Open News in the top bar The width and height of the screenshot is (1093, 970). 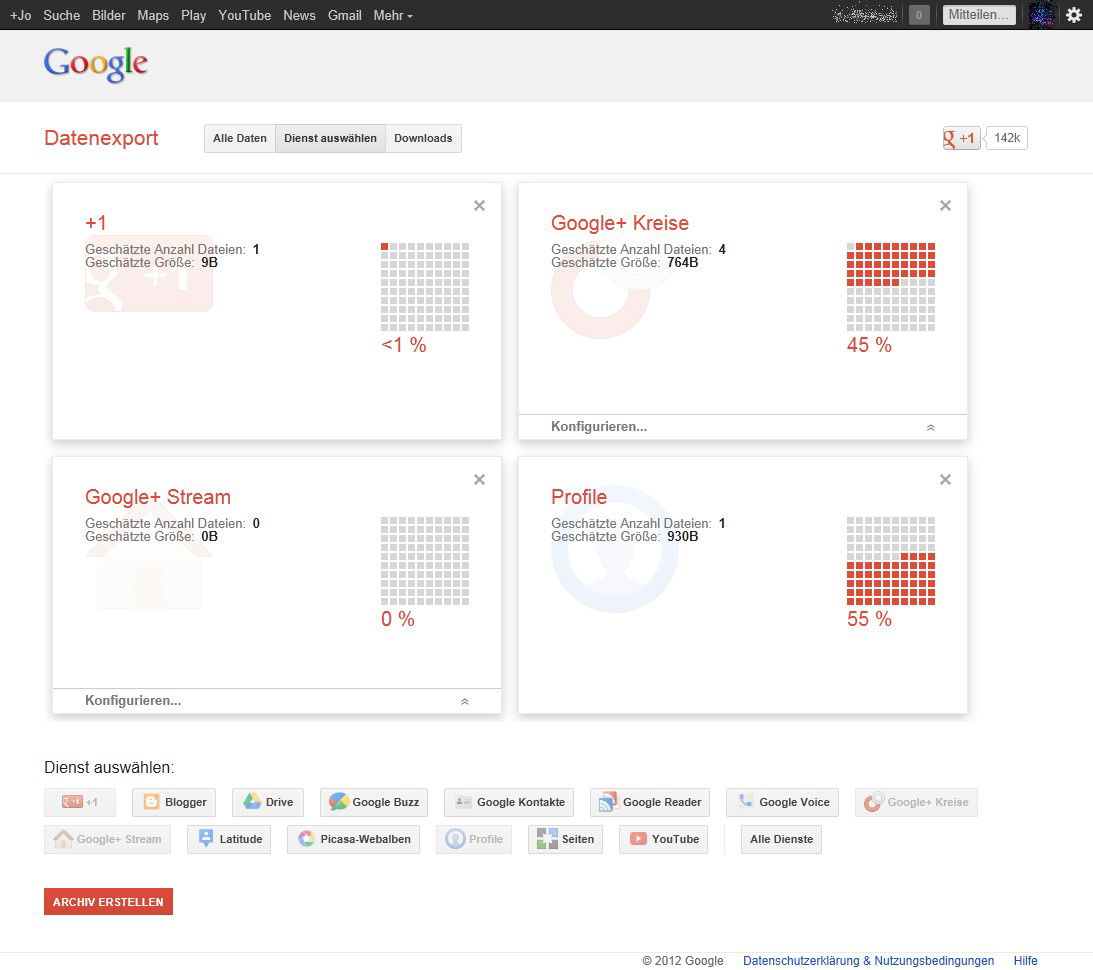299,15
